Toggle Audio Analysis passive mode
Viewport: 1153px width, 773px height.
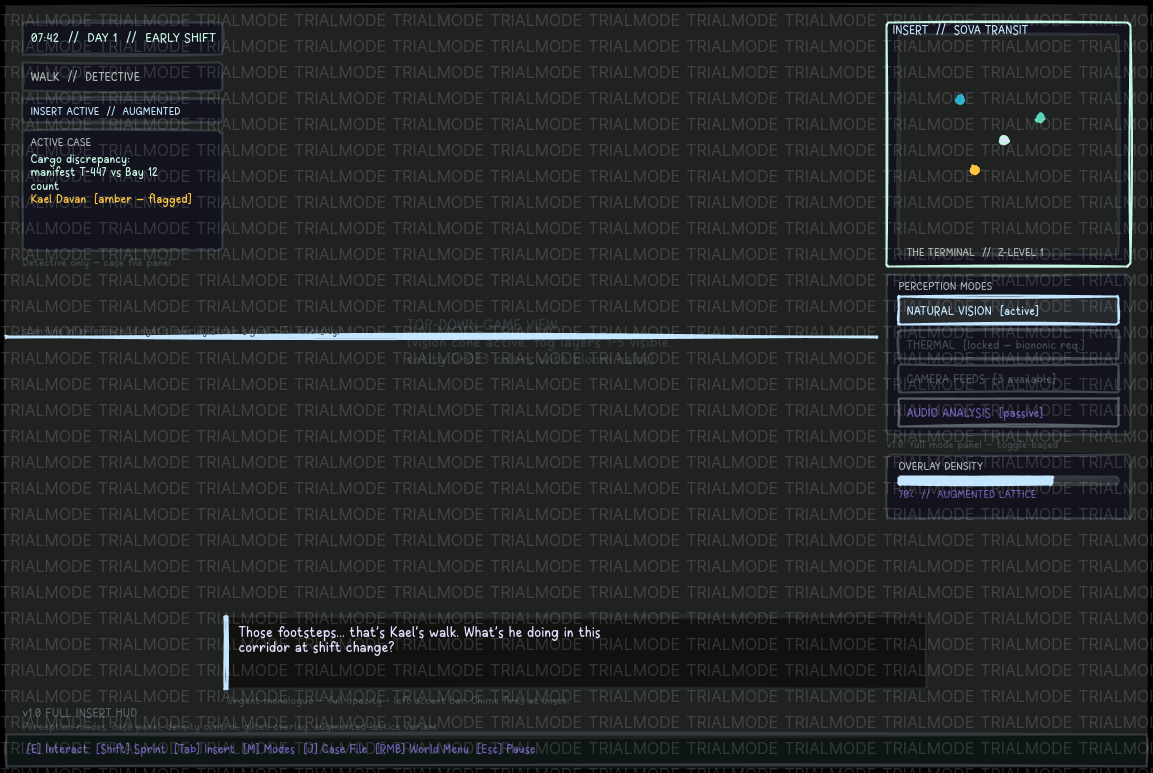[1008, 413]
